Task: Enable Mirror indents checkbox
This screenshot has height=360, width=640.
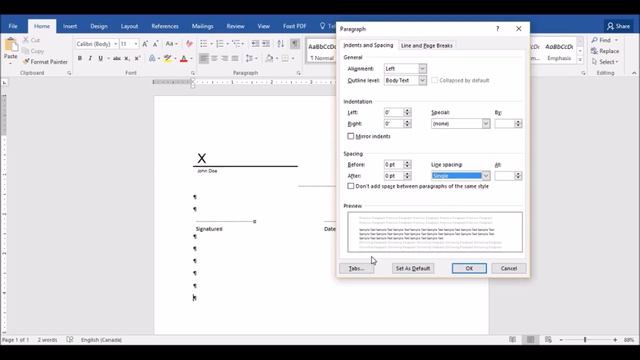Action: 351,136
